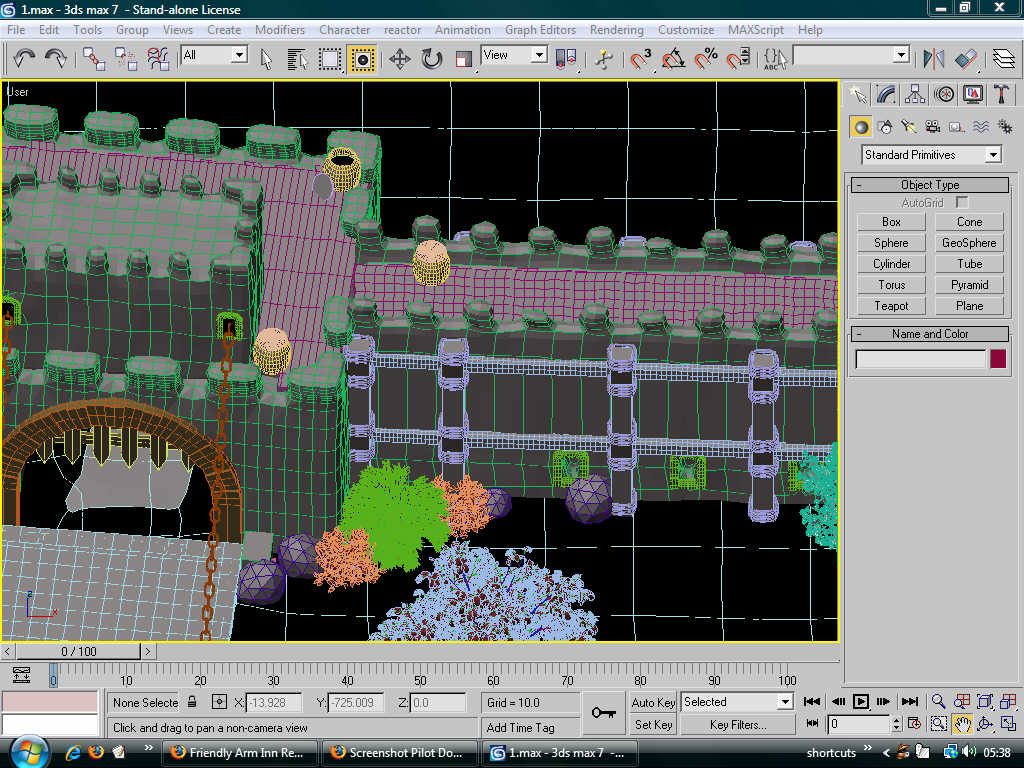
Task: Collapse the Name and Color rollout
Action: point(930,334)
